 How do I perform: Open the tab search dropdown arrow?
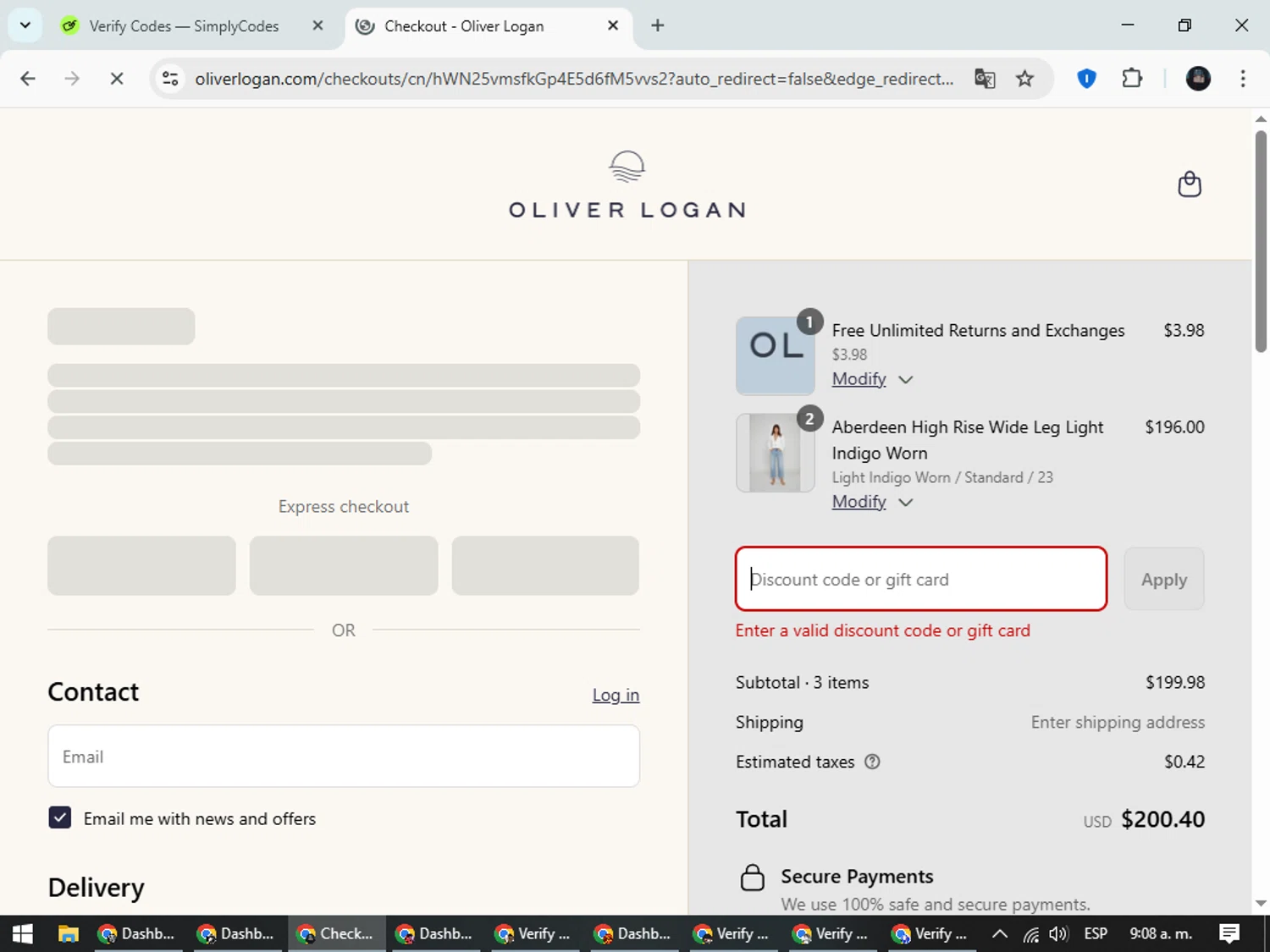(x=25, y=25)
